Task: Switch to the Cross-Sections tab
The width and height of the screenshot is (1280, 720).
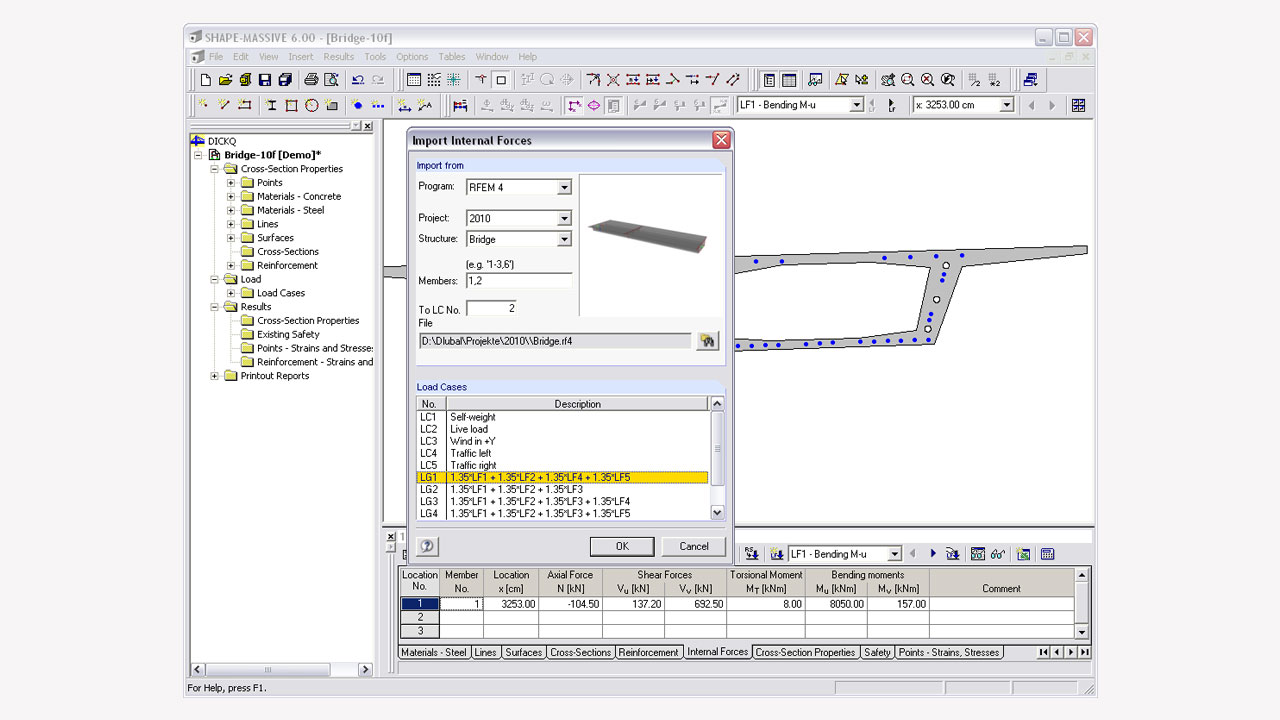Action: point(580,652)
